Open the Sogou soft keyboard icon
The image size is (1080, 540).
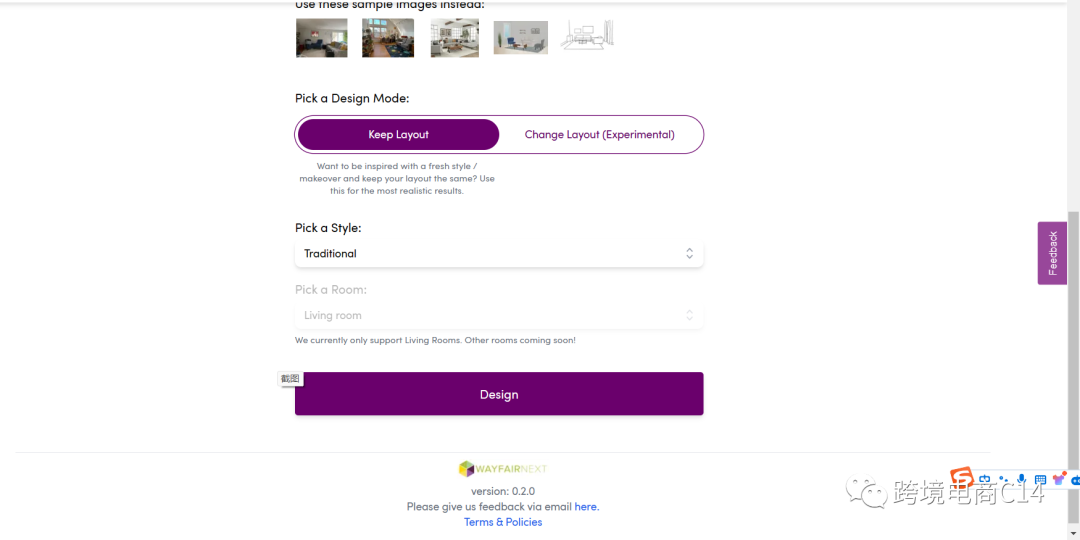tap(1040, 480)
